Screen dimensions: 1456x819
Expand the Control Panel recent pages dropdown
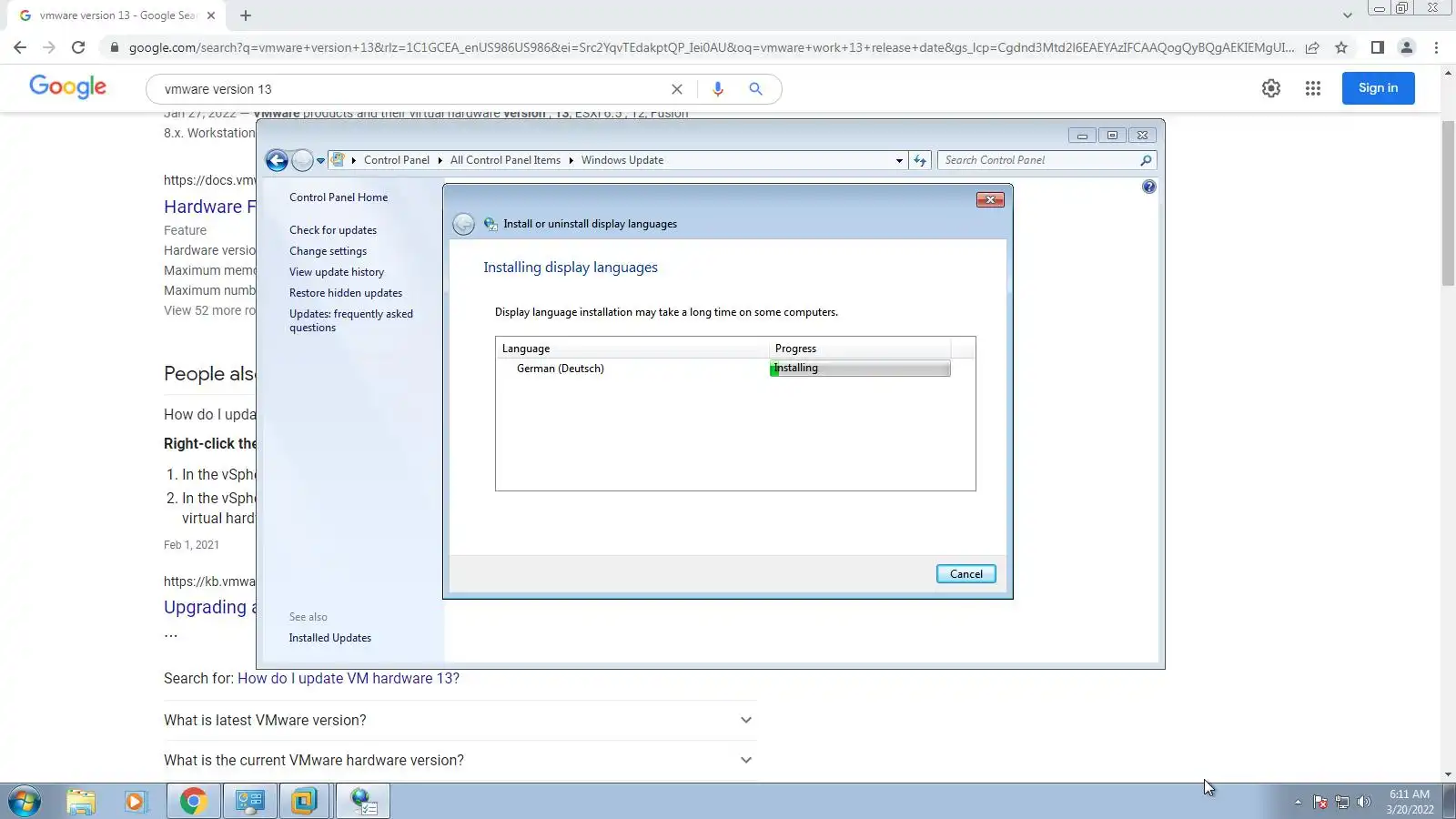tap(320, 161)
